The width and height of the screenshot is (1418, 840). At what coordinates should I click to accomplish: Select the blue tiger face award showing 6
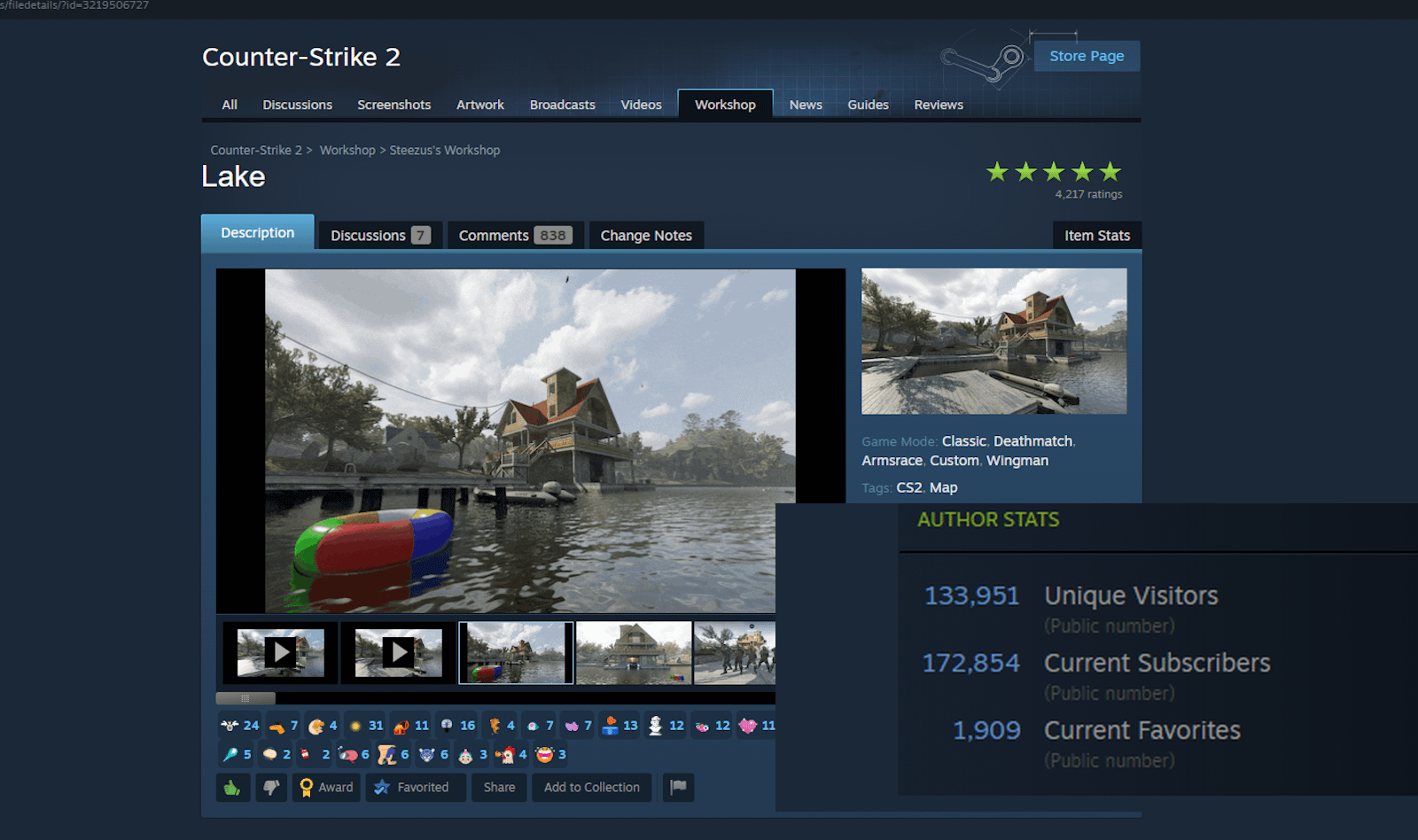pyautogui.click(x=433, y=755)
